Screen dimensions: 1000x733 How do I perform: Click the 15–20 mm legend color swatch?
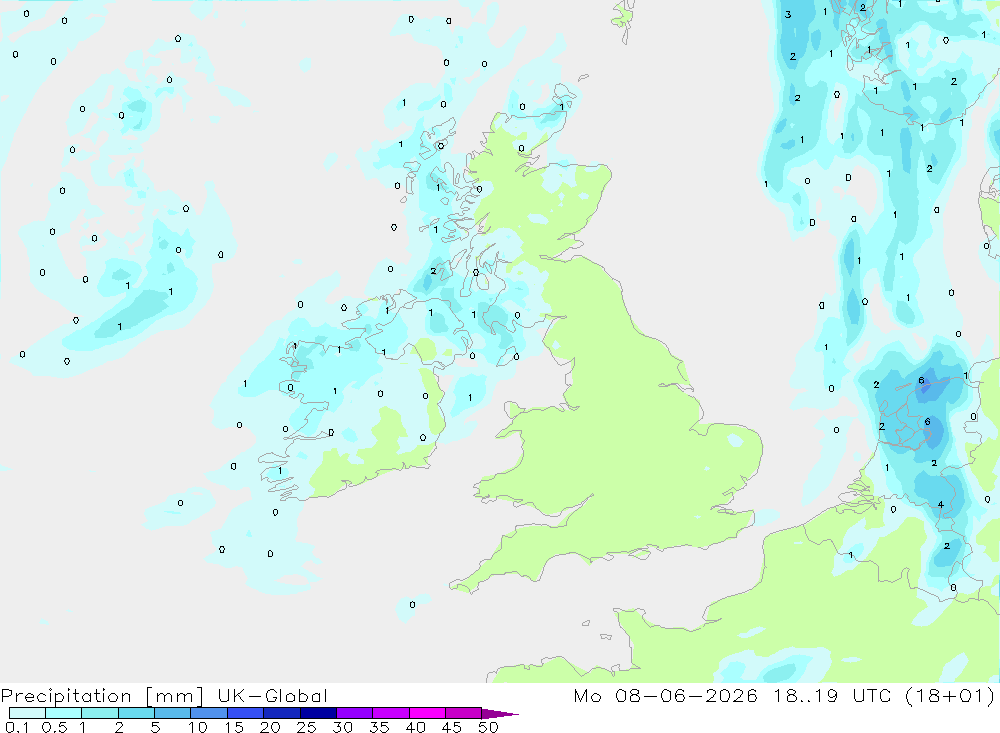coord(245,713)
